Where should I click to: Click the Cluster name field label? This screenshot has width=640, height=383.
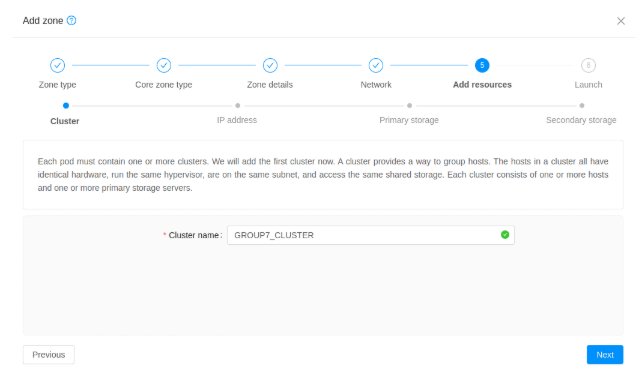coord(193,235)
